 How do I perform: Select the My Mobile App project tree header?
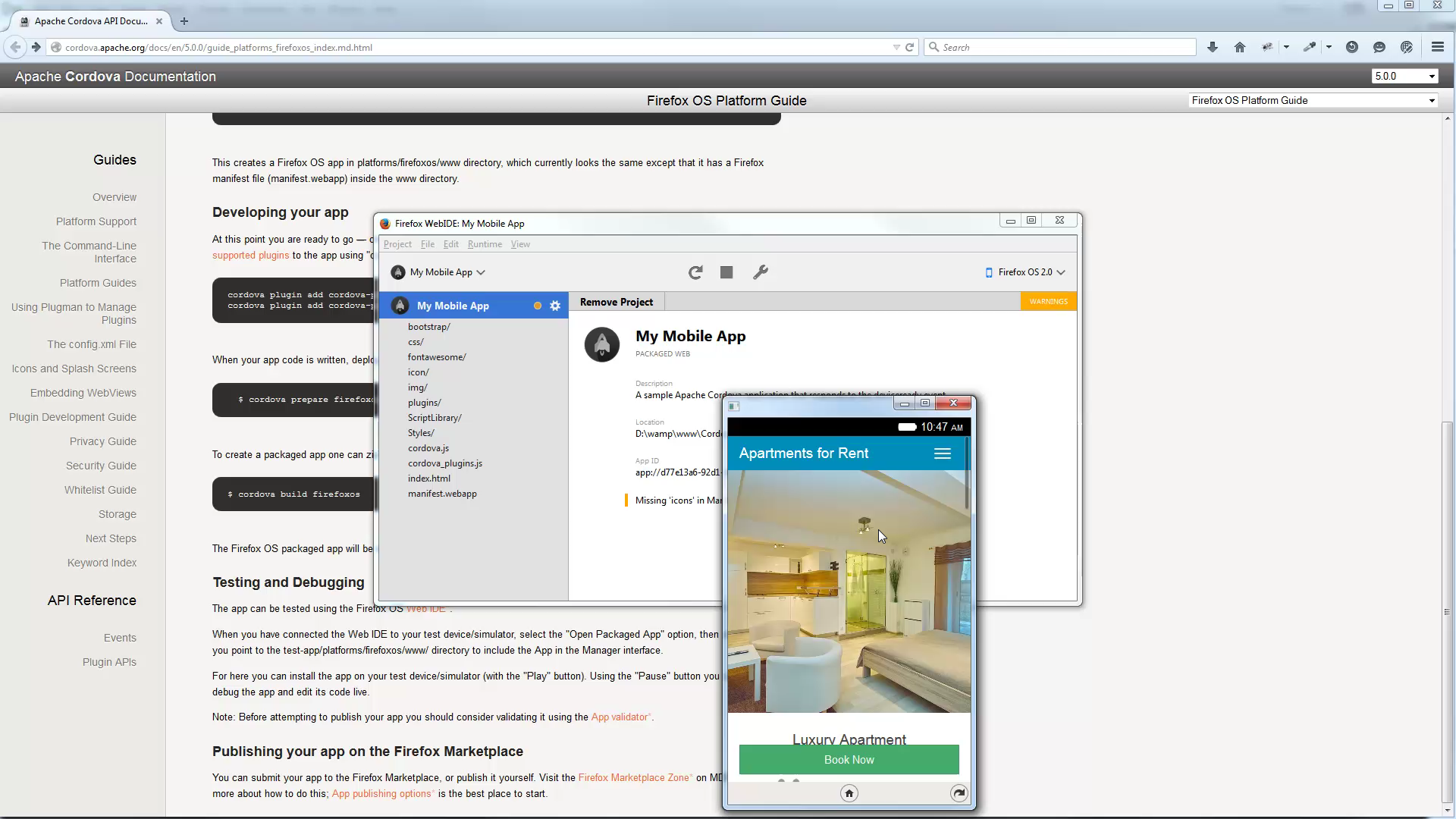coord(473,306)
